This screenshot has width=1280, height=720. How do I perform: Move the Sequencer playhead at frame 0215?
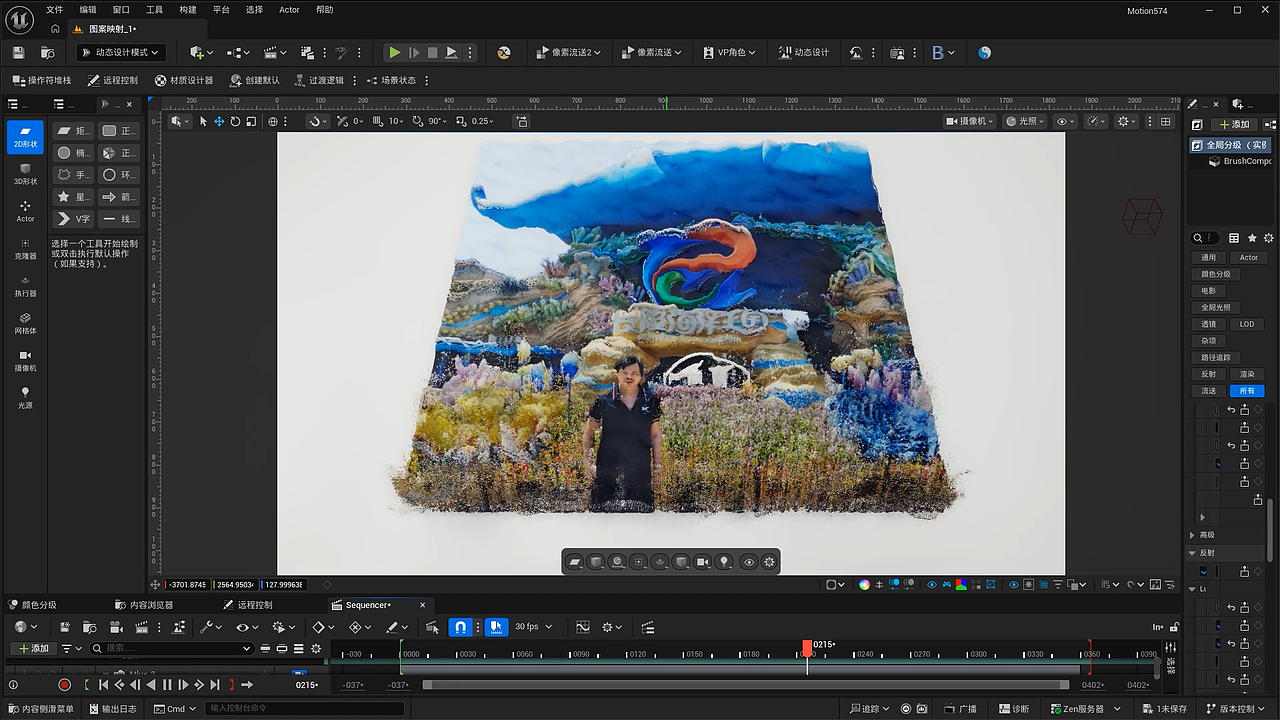[x=807, y=648]
